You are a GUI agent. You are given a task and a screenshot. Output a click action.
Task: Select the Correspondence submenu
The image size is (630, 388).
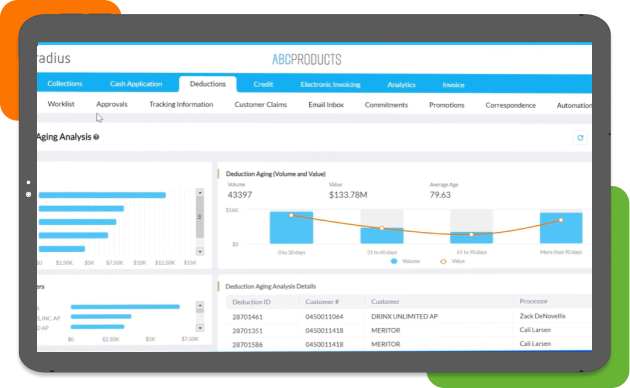tap(510, 105)
